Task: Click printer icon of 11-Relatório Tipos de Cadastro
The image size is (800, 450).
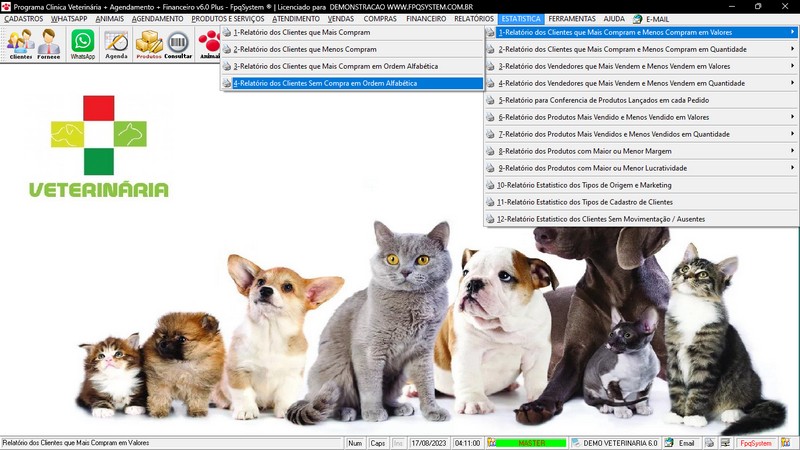Action: (490, 202)
